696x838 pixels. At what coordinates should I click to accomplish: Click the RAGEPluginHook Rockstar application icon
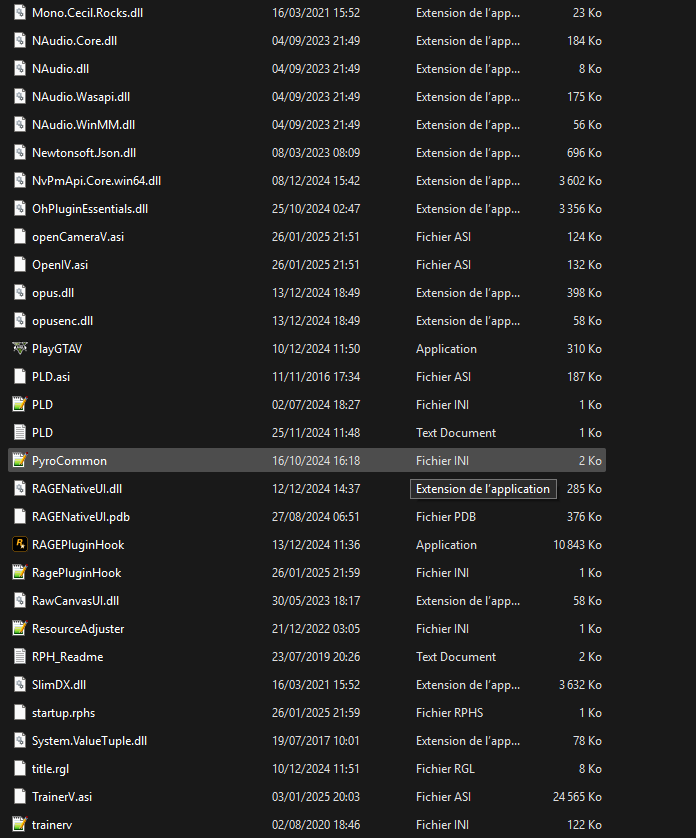19,545
